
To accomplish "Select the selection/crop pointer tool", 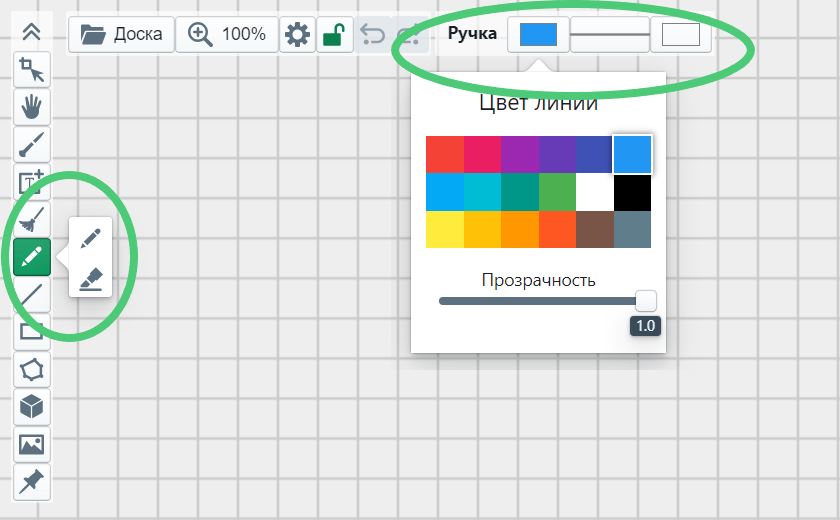I will click(32, 70).
